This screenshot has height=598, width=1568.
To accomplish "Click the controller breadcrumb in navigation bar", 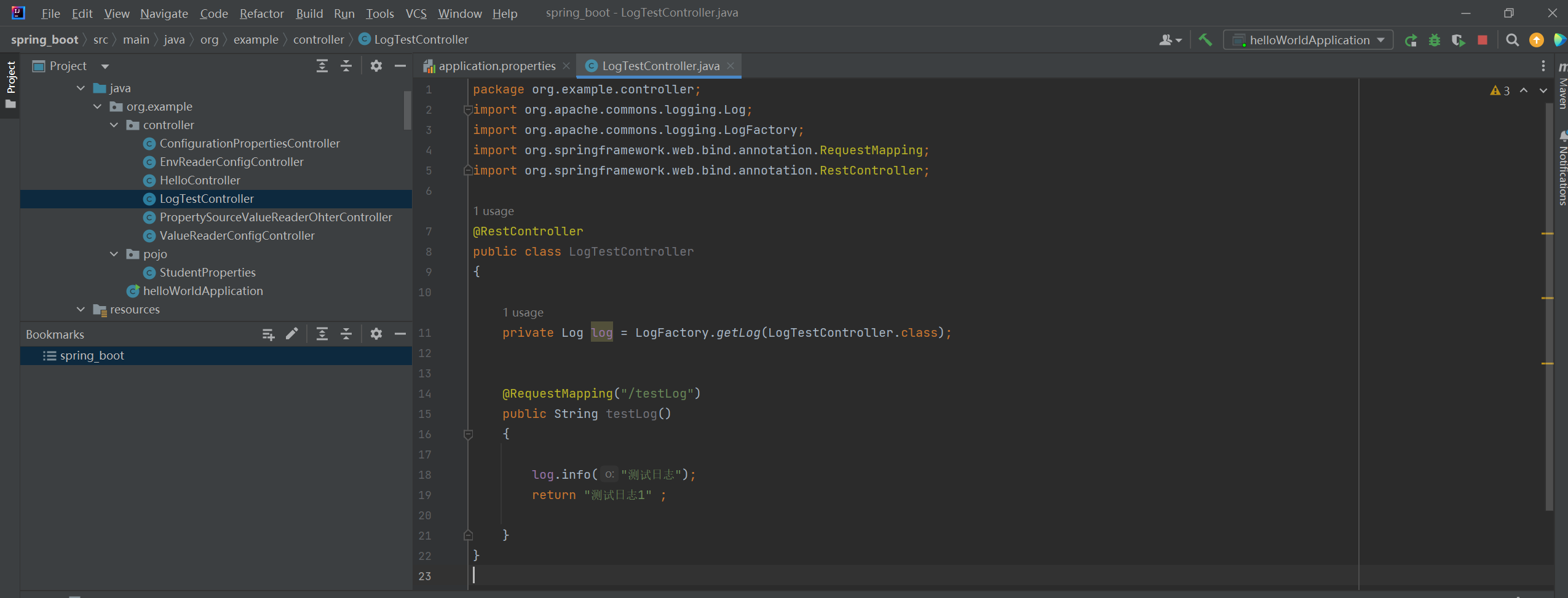I will pyautogui.click(x=319, y=40).
